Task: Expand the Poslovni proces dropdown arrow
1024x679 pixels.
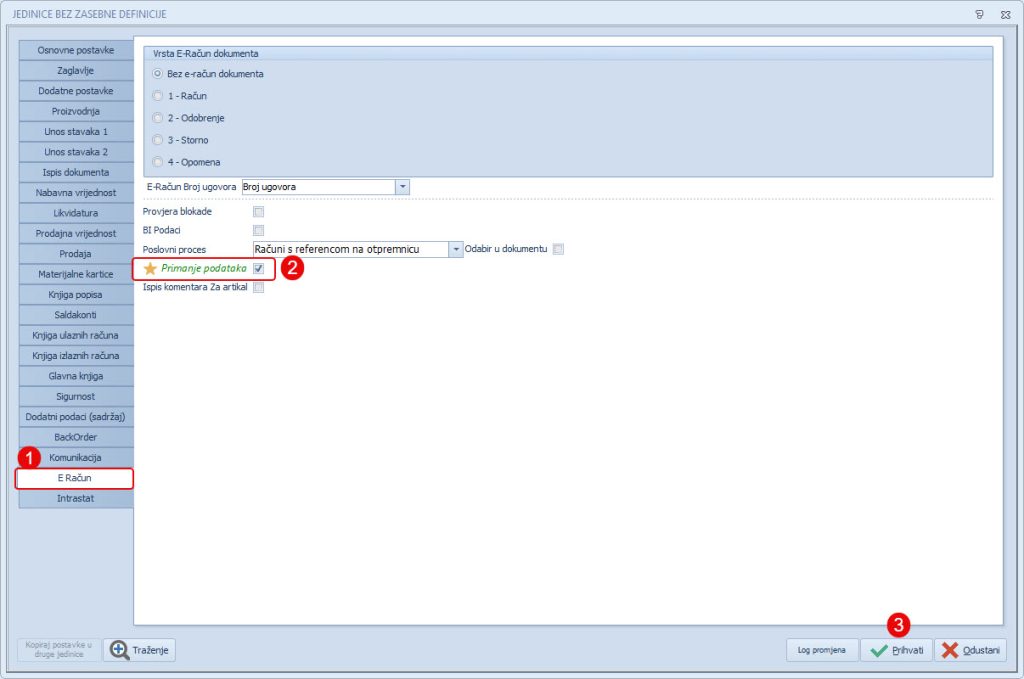Action: [456, 249]
